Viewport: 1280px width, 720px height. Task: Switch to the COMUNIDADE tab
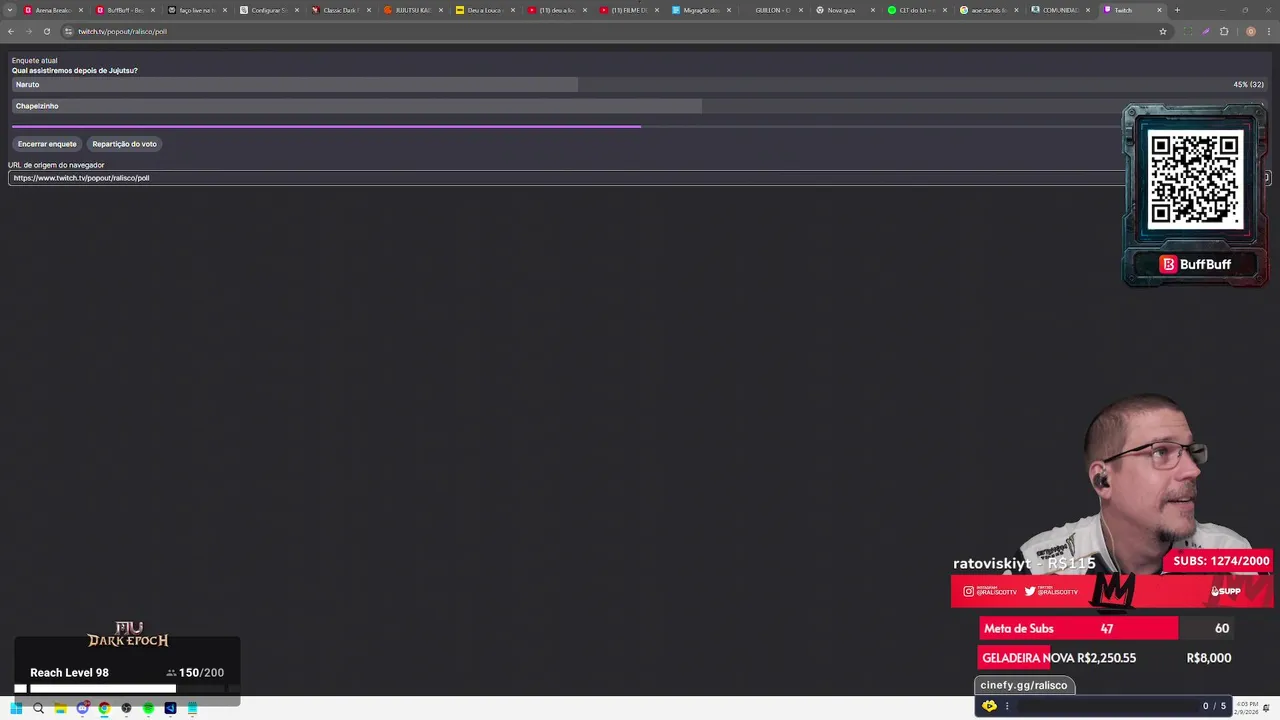click(x=1061, y=10)
